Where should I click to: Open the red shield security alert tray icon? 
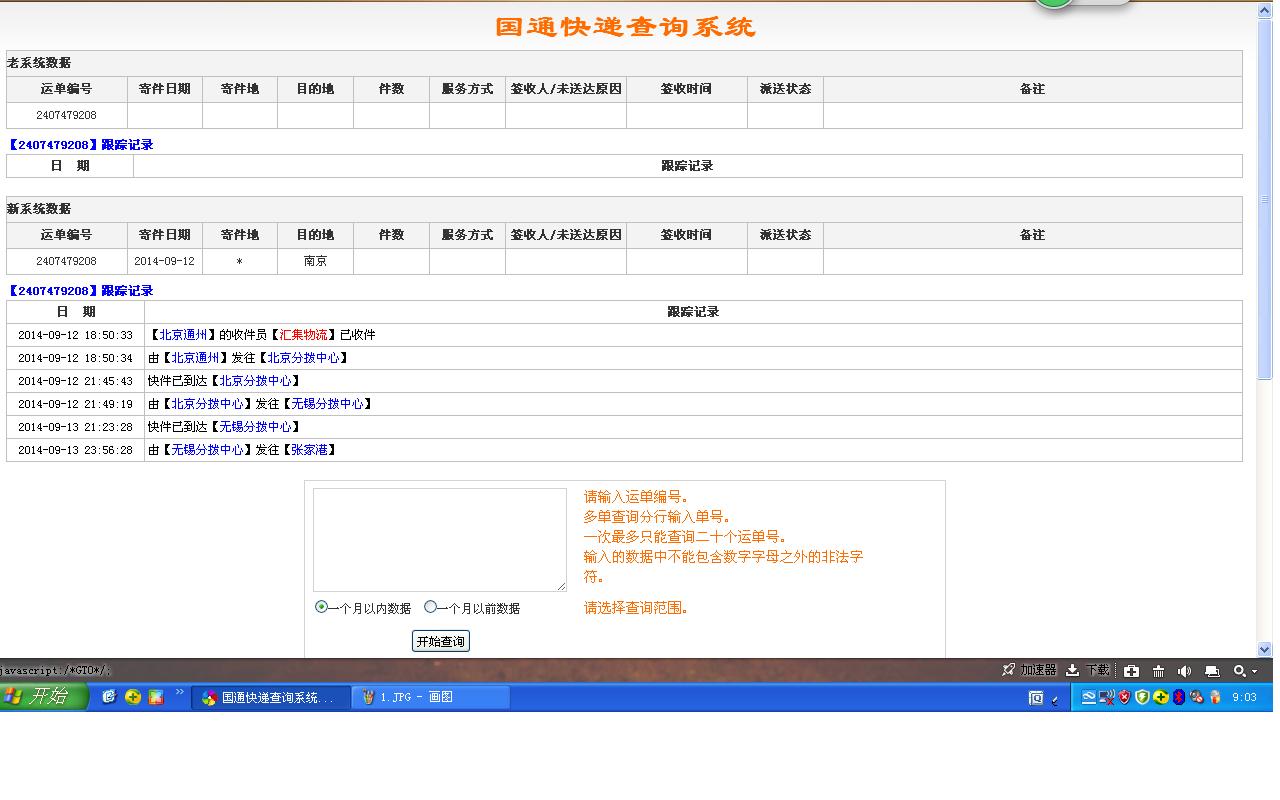[1124, 697]
